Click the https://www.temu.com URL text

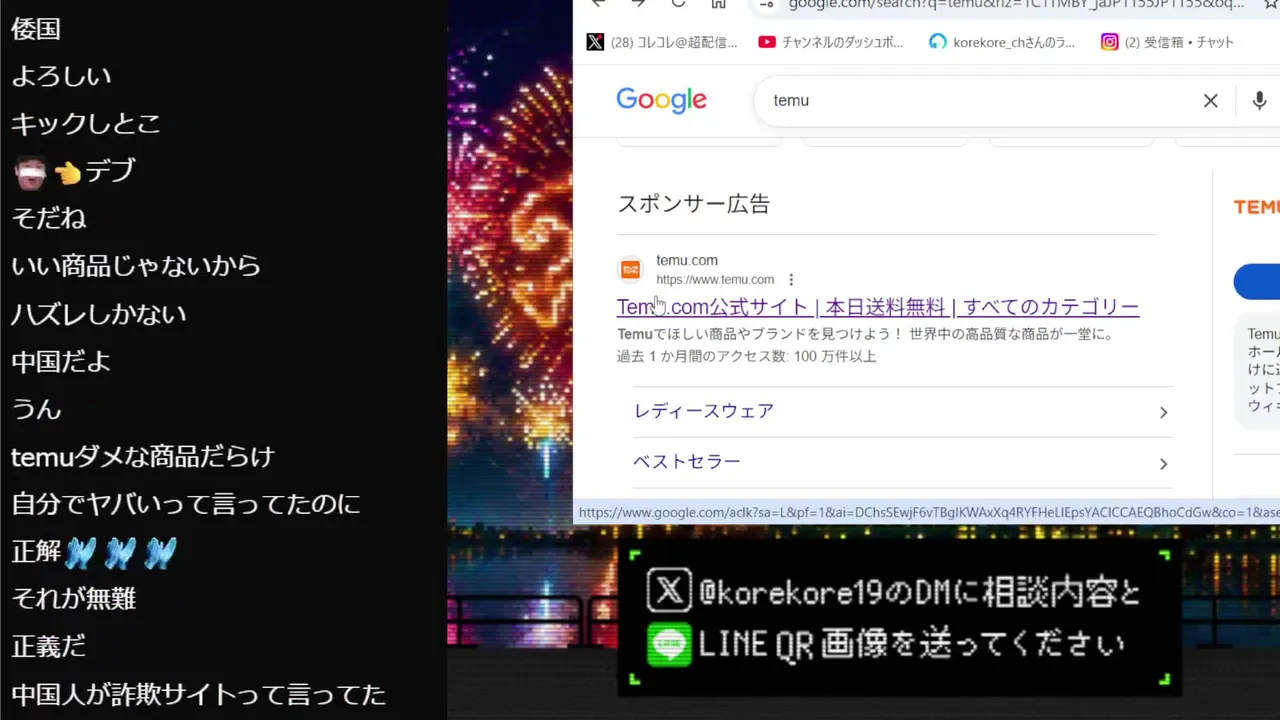tap(715, 280)
